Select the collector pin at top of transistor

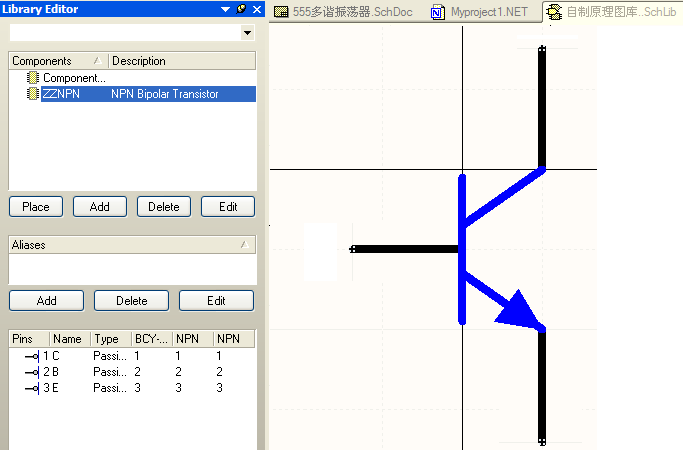(542, 107)
